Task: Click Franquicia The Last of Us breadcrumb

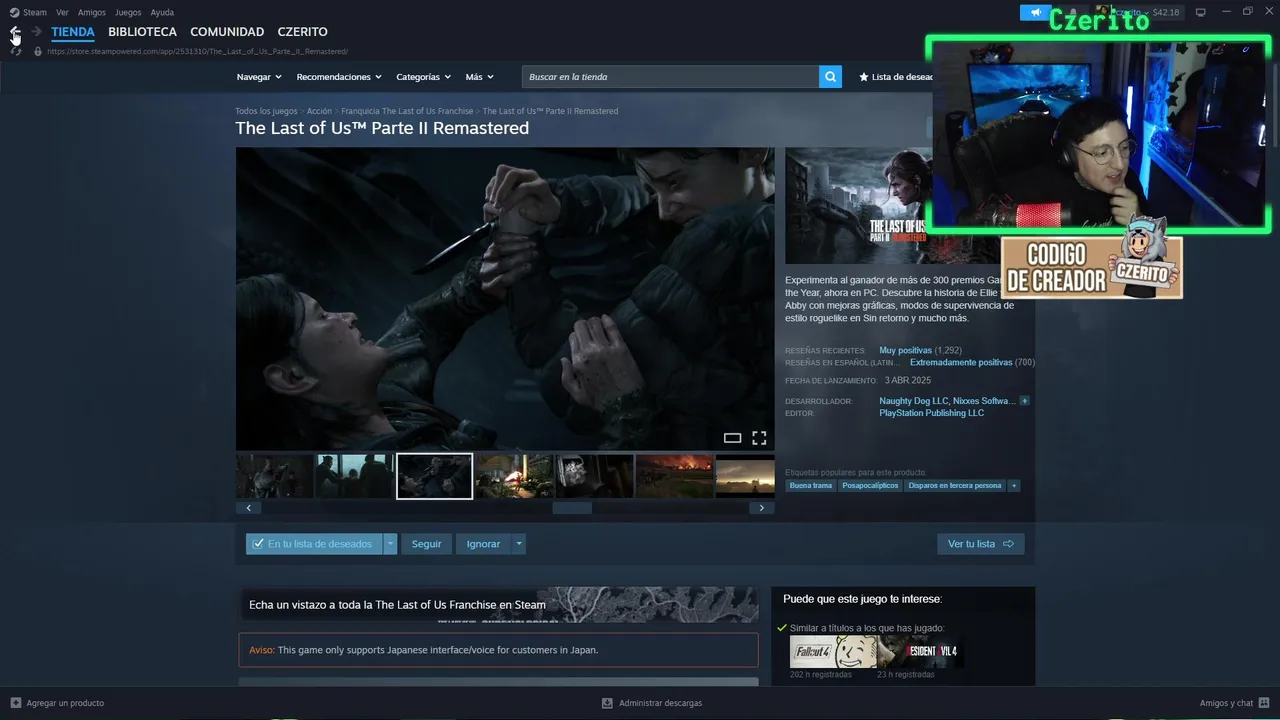Action: 407,111
